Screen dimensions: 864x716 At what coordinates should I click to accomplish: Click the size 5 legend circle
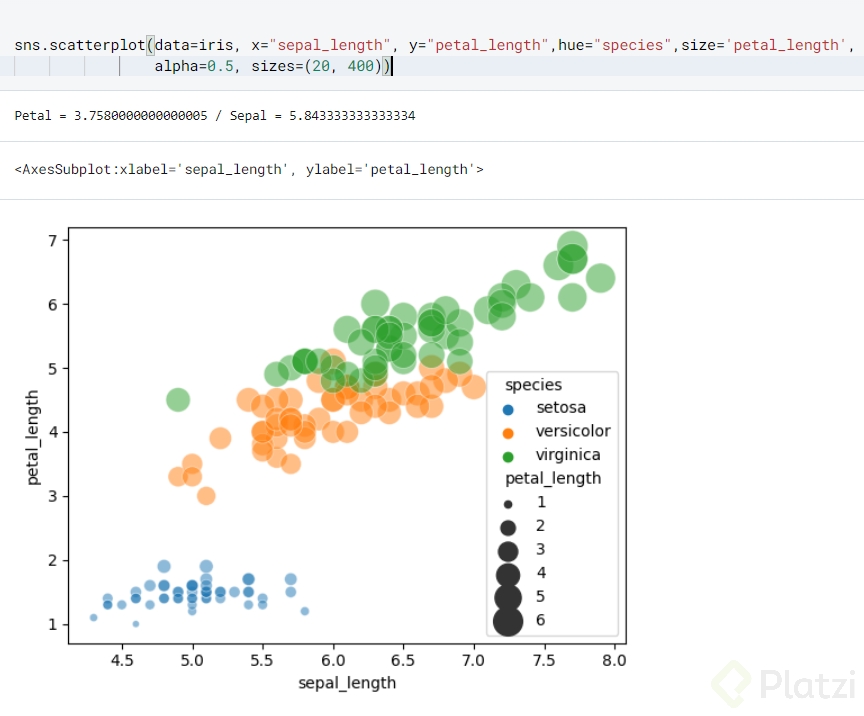(508, 597)
